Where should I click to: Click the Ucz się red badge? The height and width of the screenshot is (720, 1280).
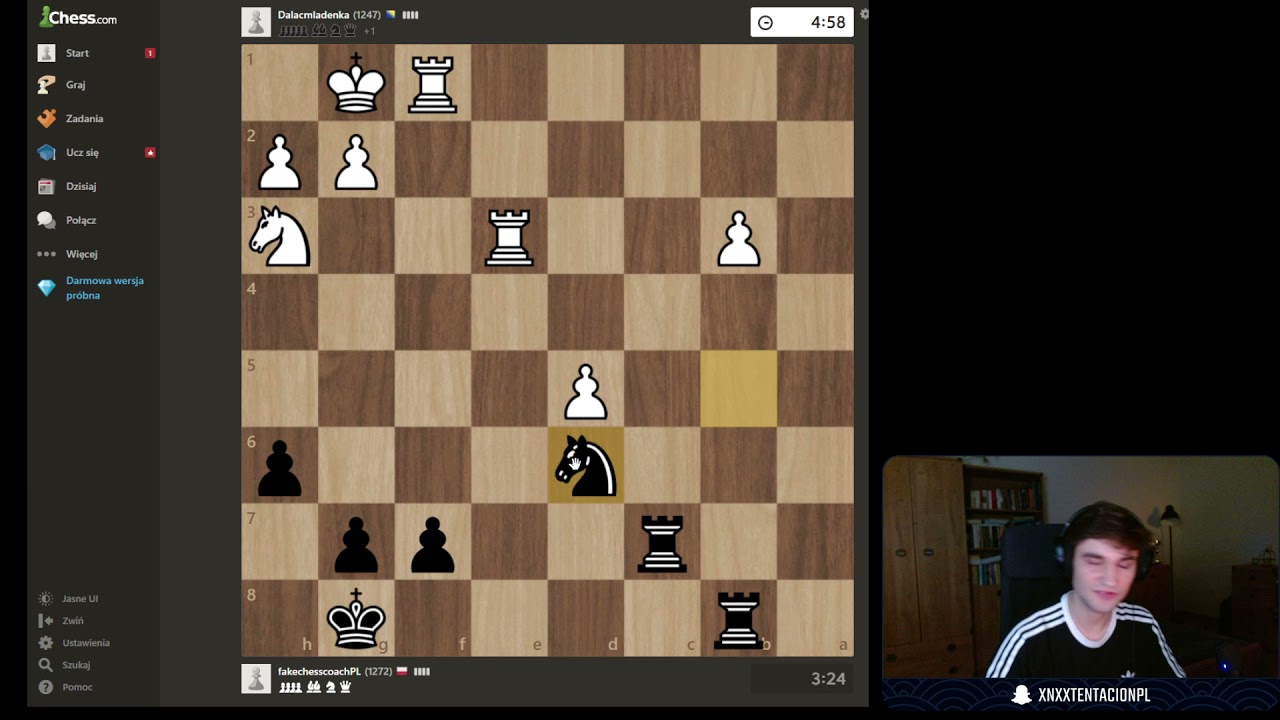tap(150, 152)
